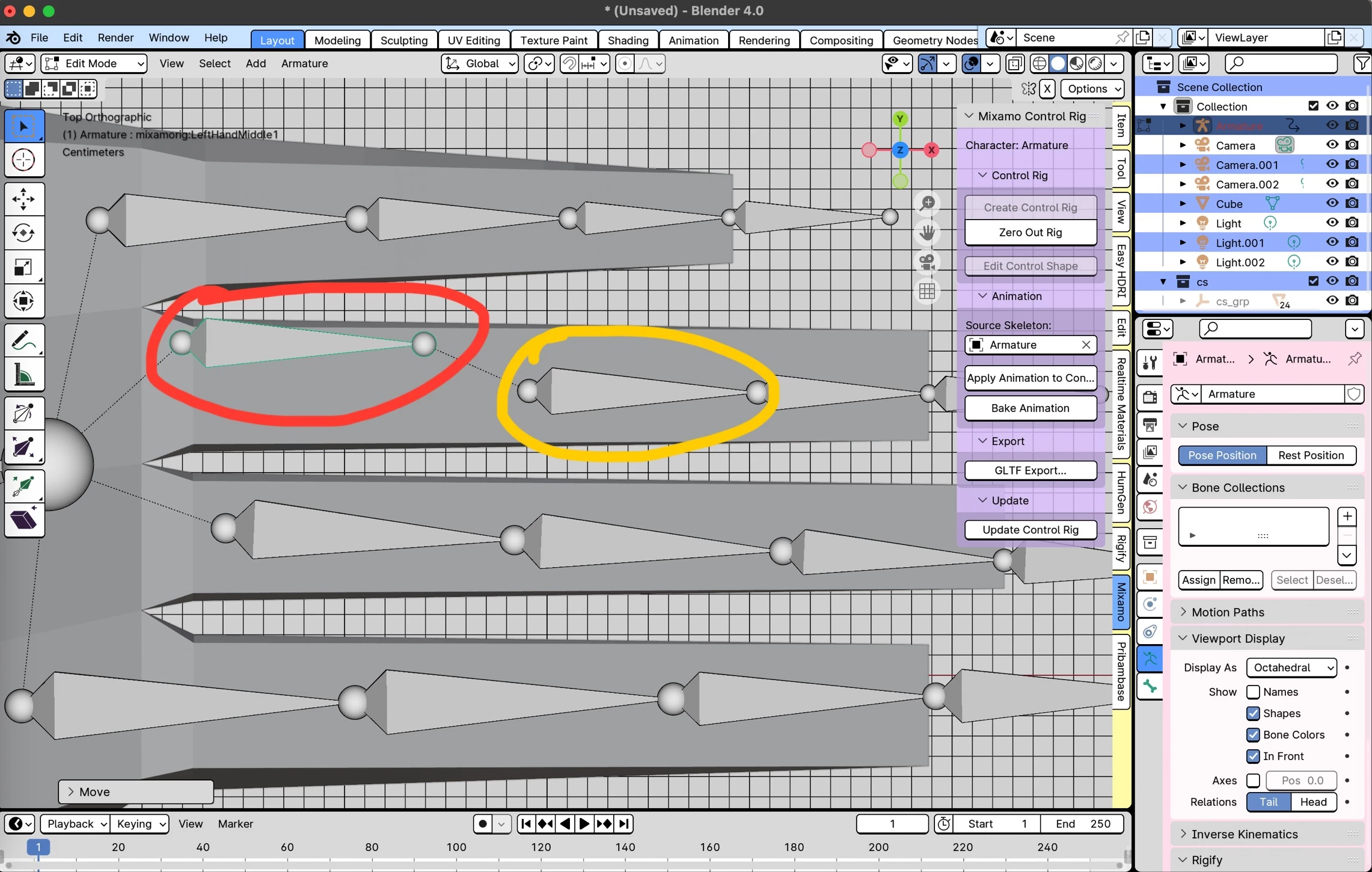Expand the Motion Paths panel
The width and height of the screenshot is (1372, 872).
(x=1227, y=612)
